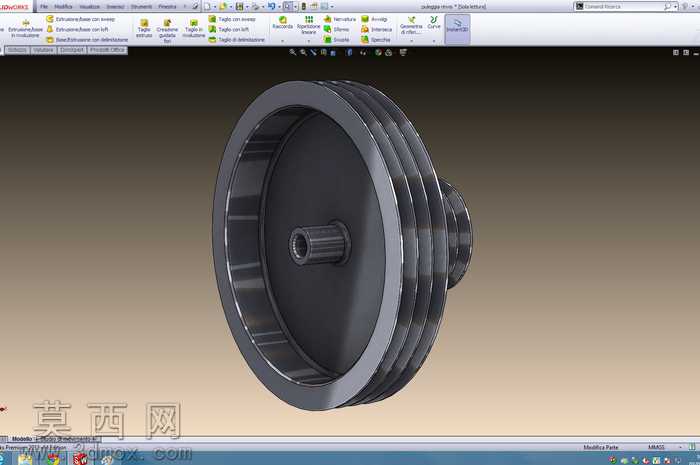Click Taglio di delimitazione

pos(237,40)
